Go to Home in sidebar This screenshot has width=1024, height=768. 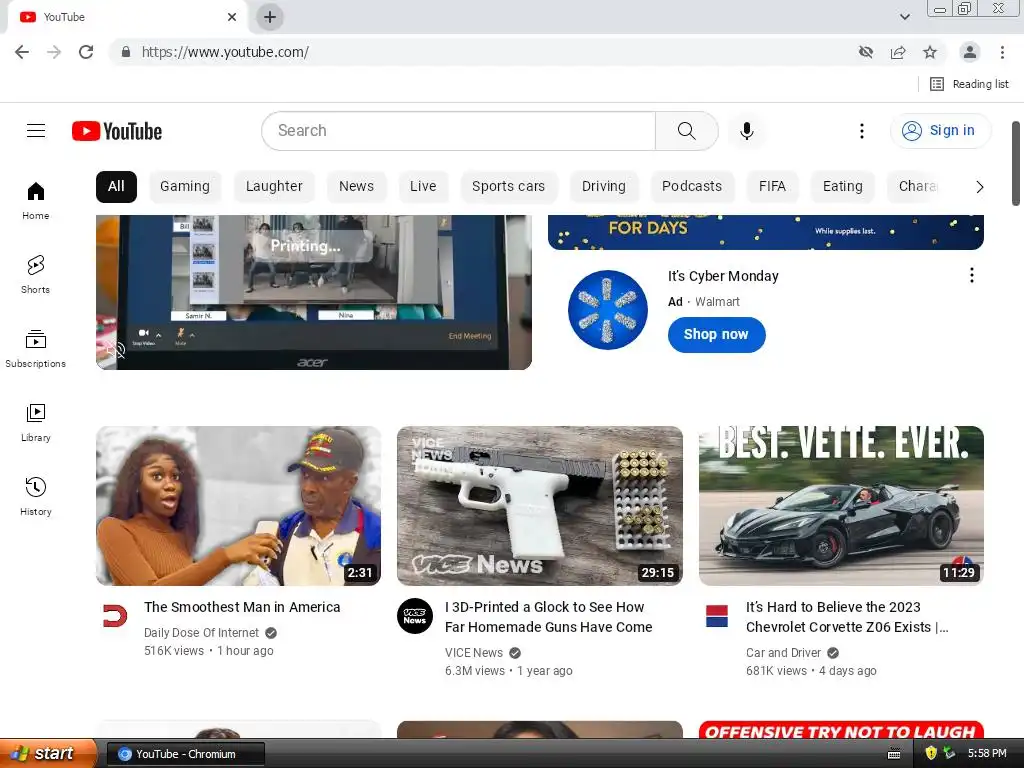[x=35, y=200]
